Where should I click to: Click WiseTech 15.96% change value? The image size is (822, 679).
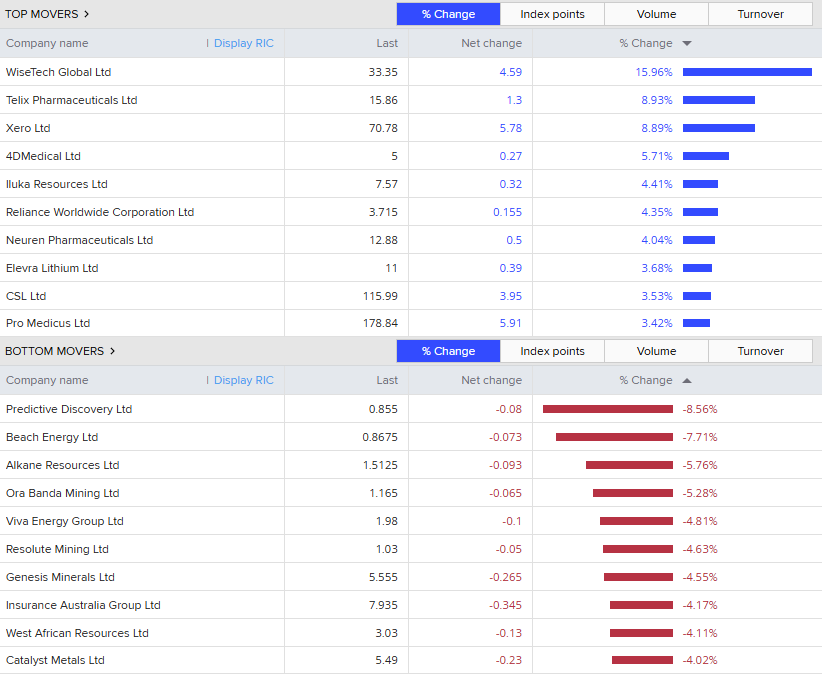pos(654,72)
